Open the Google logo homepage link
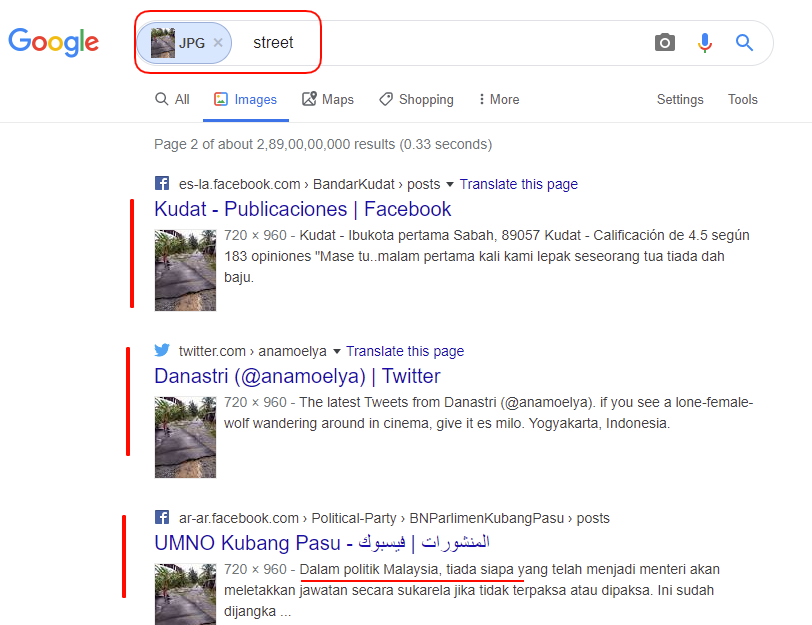The width and height of the screenshot is (812, 625). (x=53, y=42)
